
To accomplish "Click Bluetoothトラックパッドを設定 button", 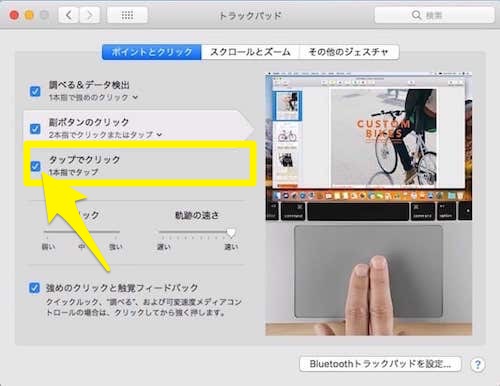I will 380,364.
